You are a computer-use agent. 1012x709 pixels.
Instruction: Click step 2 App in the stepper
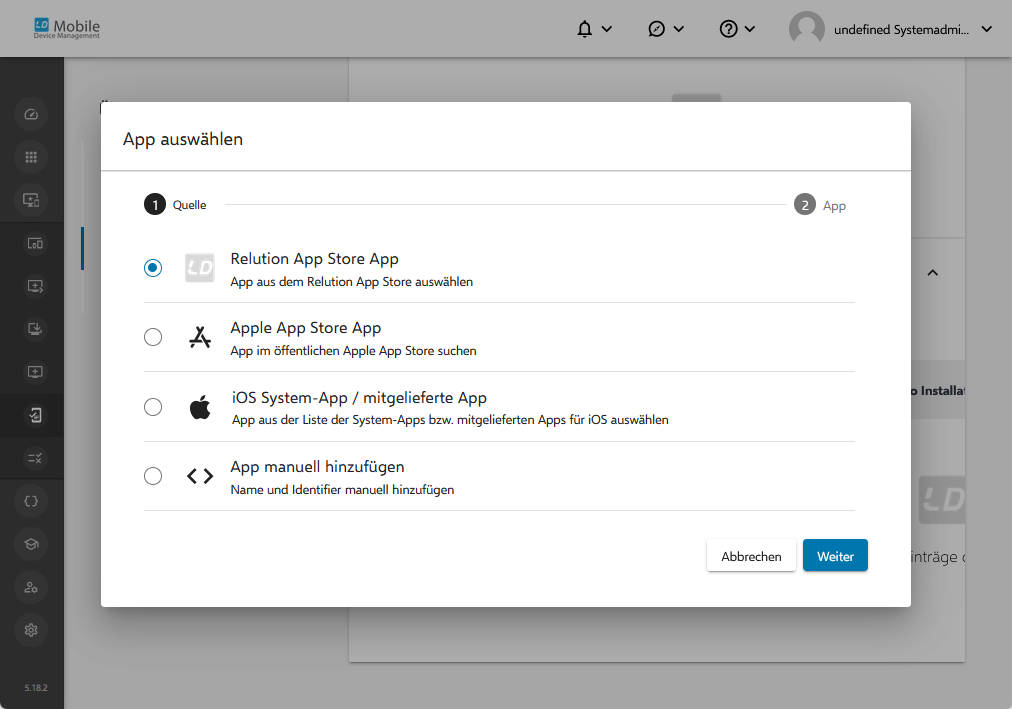(x=820, y=205)
